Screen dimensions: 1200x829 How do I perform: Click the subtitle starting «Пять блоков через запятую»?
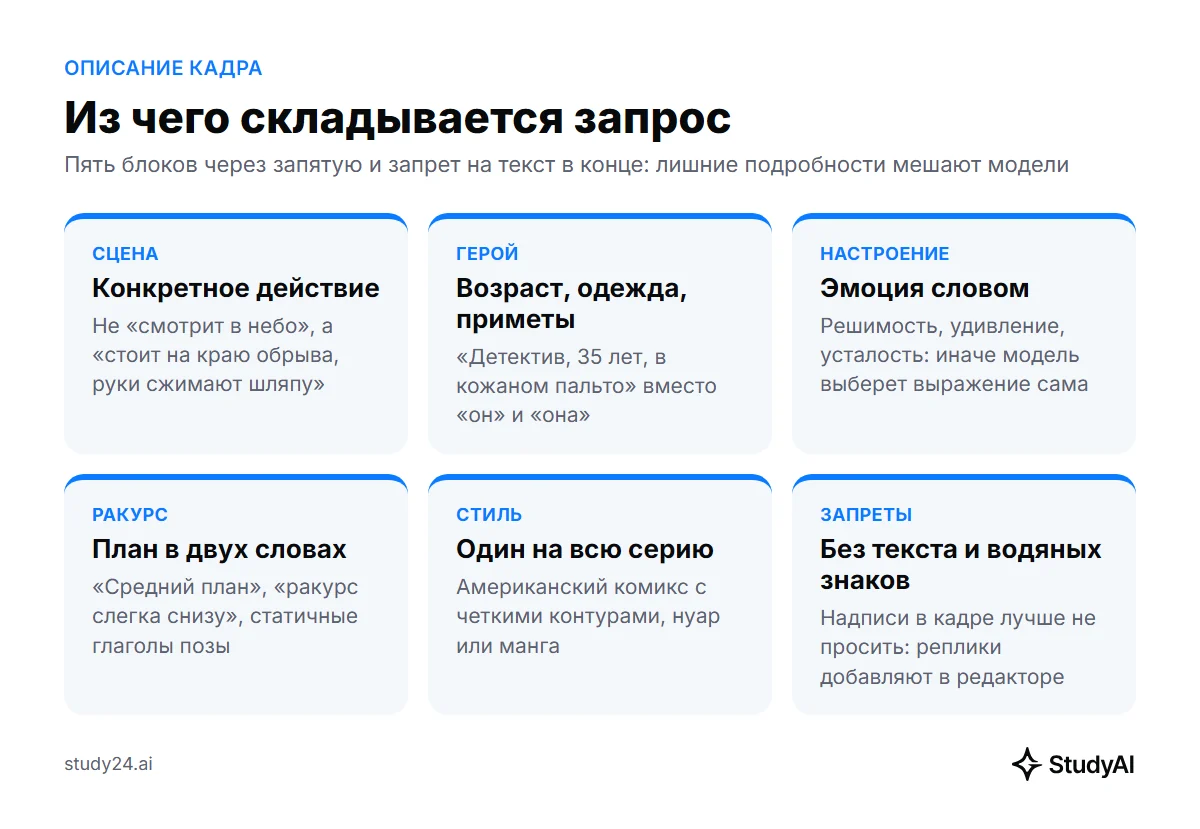566,165
